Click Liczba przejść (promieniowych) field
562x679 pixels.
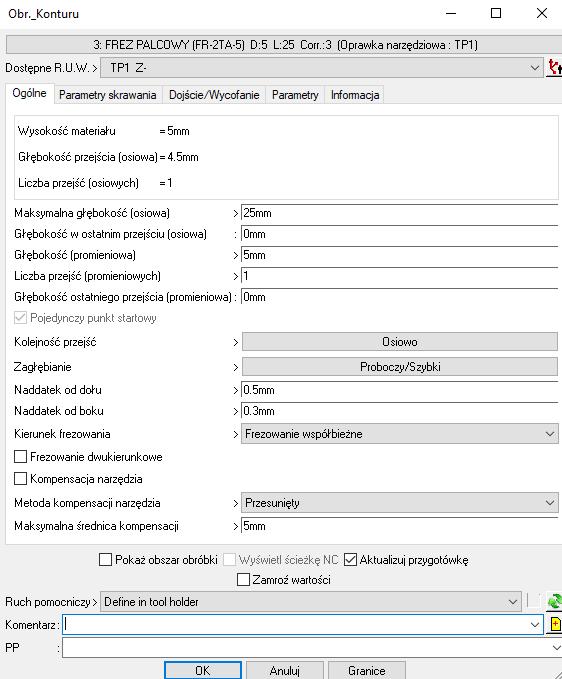tap(400, 276)
